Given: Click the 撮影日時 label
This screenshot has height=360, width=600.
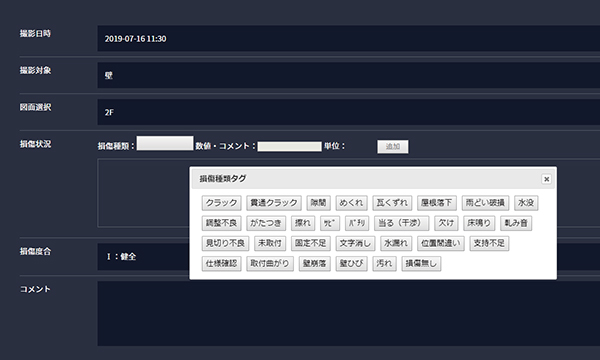Looking at the screenshot, I should click(35, 34).
